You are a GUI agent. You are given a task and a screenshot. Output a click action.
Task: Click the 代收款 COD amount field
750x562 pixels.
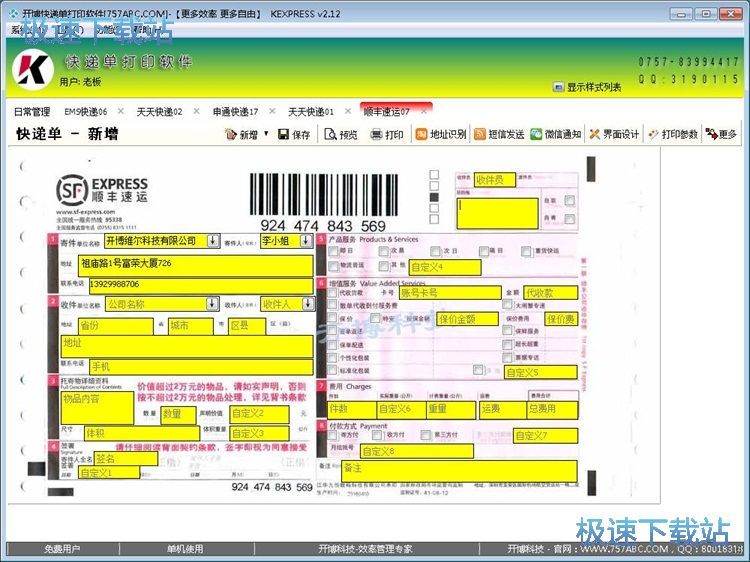point(551,293)
